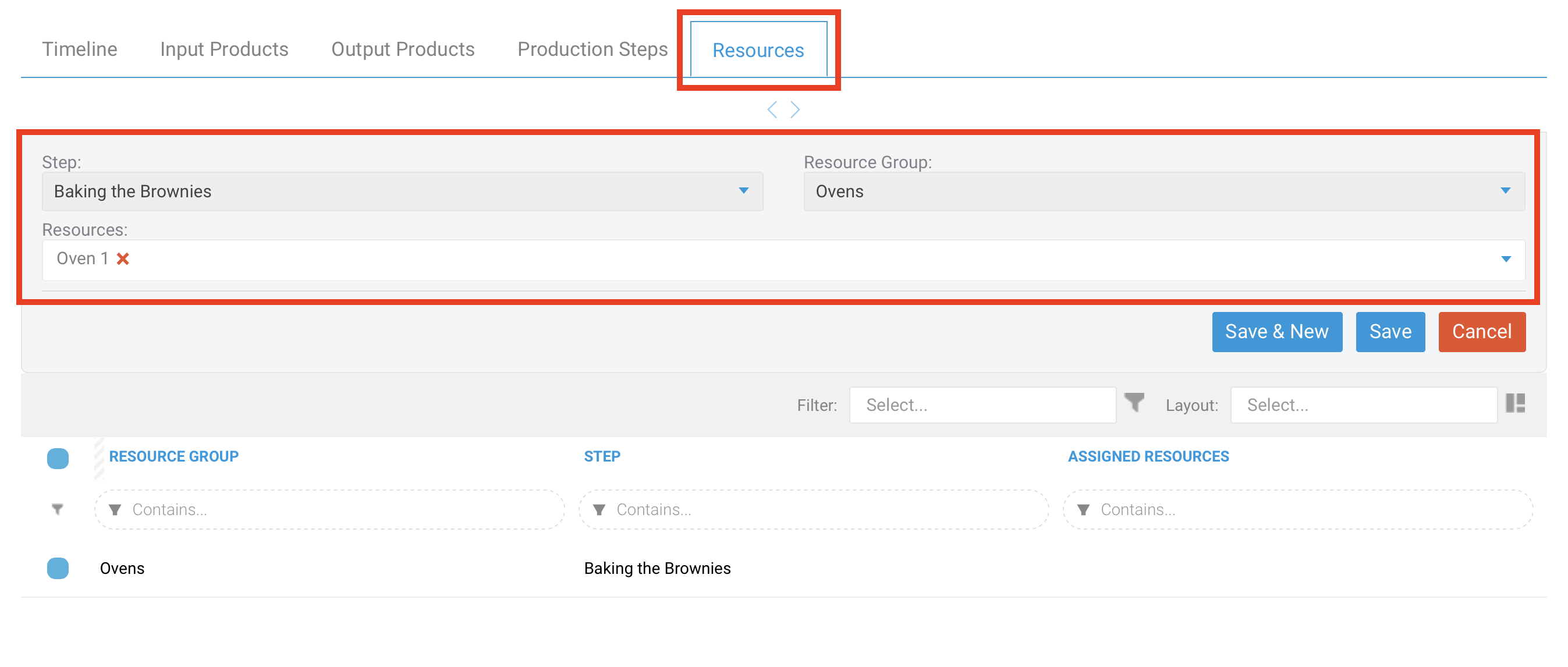Click the Save & New button
This screenshot has width=1568, height=667.
pyautogui.click(x=1276, y=332)
